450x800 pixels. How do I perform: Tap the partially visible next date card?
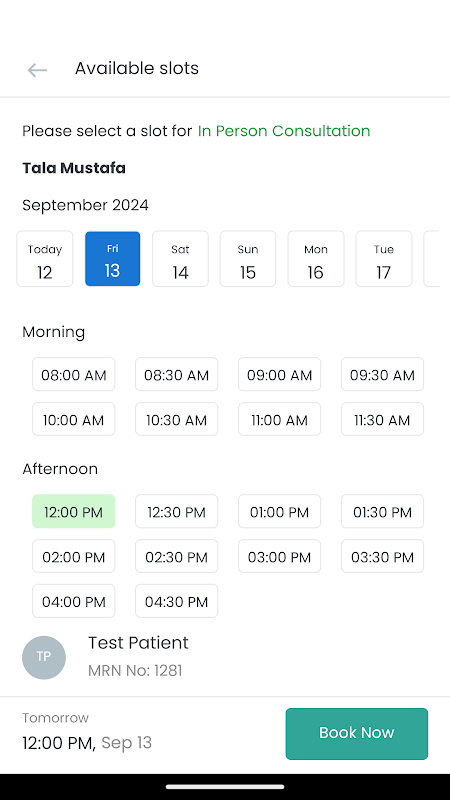[x=432, y=259]
